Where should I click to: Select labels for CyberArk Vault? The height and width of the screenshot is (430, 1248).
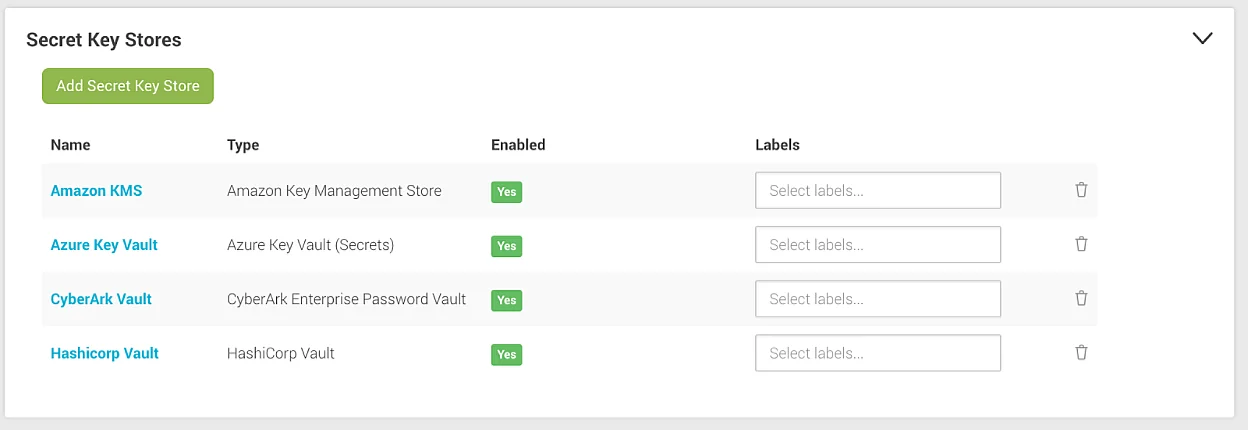(878, 298)
